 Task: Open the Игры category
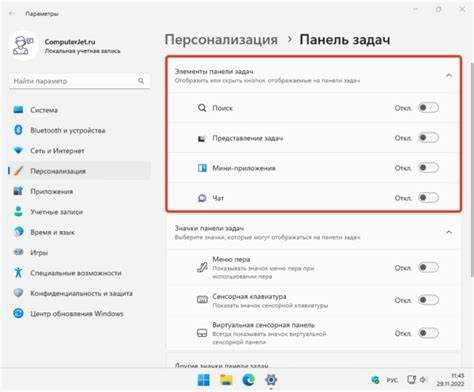tap(79, 252)
